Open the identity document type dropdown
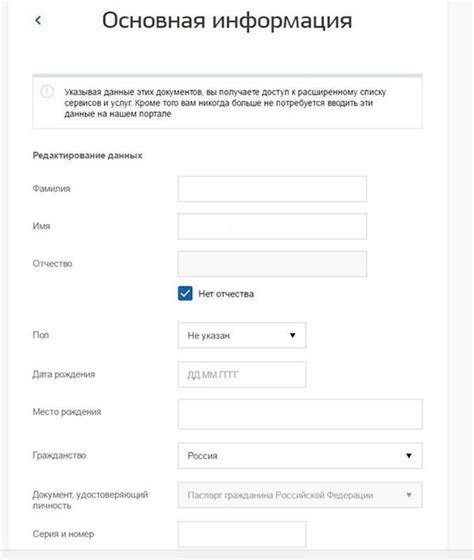This screenshot has width=474, height=560. (300, 495)
